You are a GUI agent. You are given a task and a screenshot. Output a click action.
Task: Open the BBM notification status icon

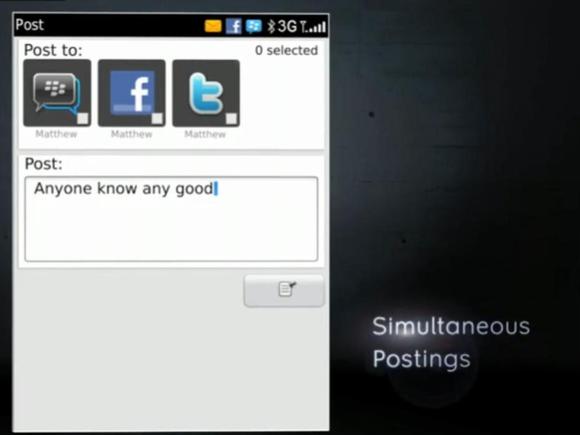pos(254,26)
